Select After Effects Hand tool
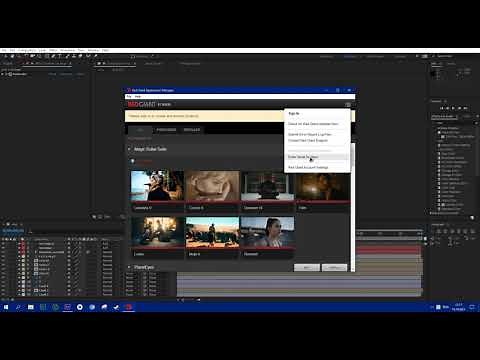 tap(12, 56)
